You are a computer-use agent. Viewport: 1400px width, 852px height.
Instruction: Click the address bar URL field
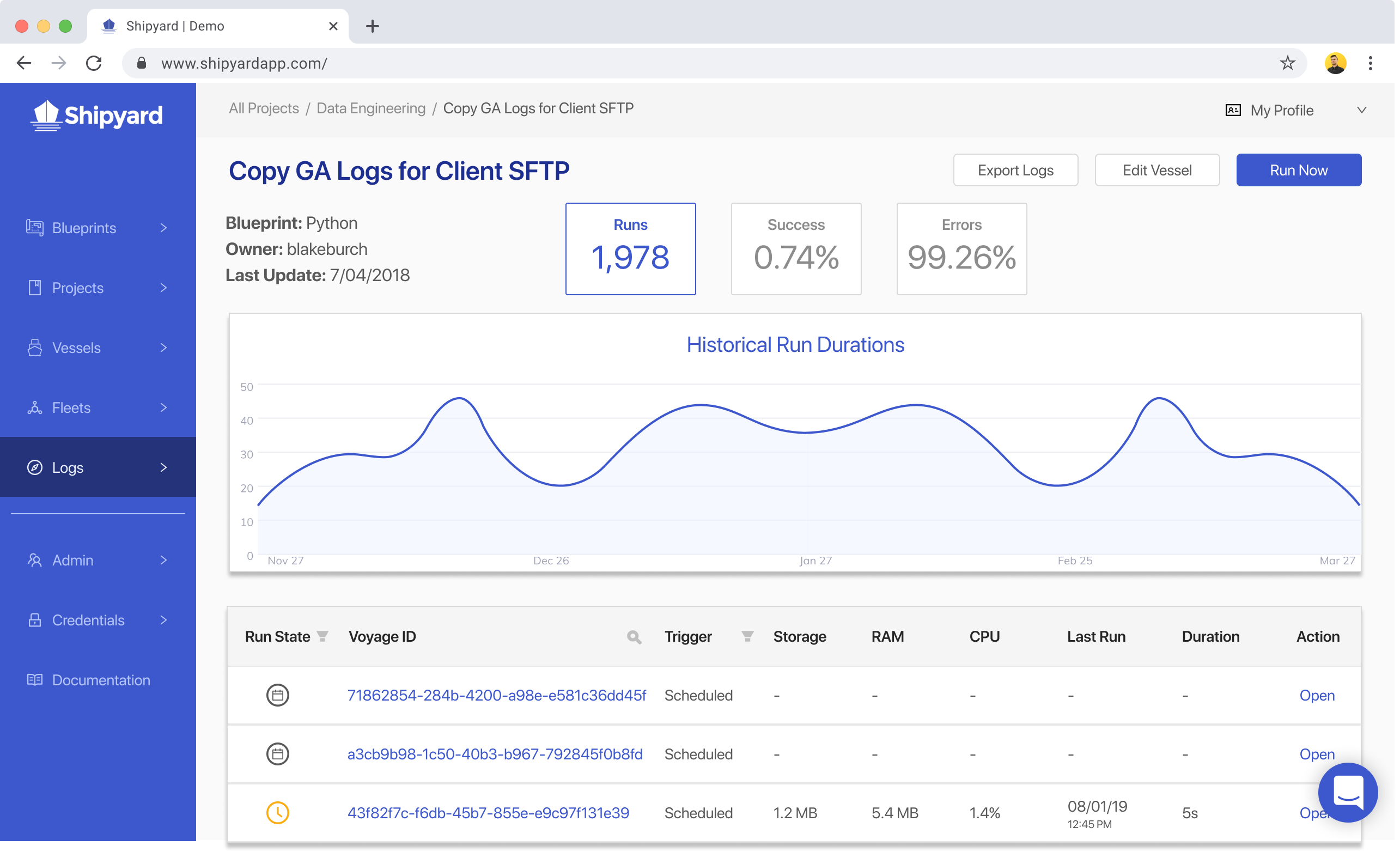[714, 63]
